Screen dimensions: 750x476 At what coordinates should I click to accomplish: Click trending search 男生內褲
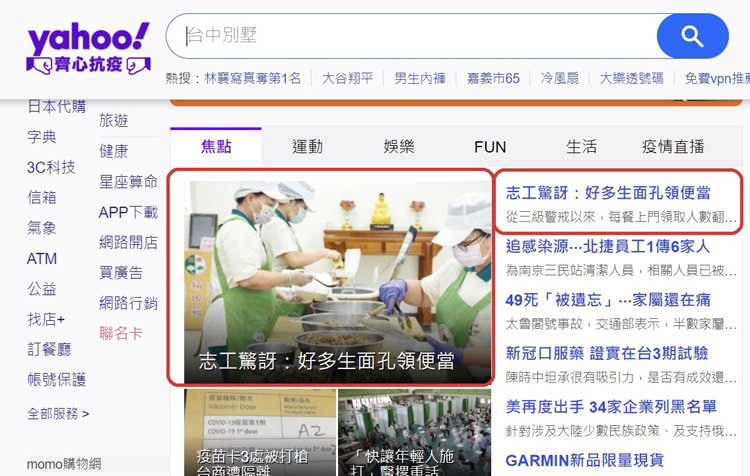[419, 78]
